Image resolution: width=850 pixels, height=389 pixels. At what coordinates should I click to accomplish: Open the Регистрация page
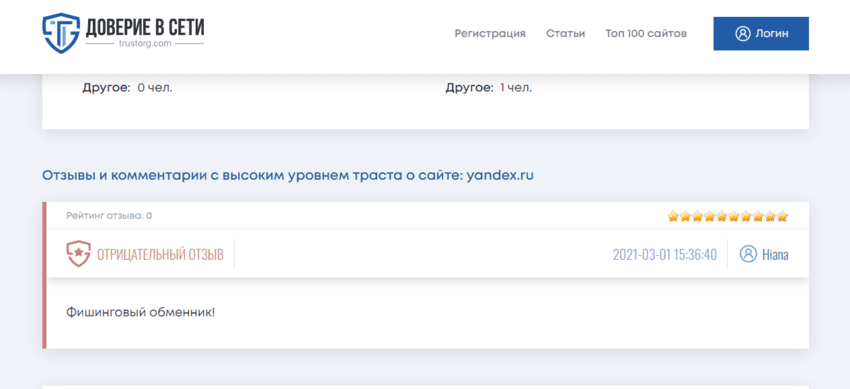490,34
